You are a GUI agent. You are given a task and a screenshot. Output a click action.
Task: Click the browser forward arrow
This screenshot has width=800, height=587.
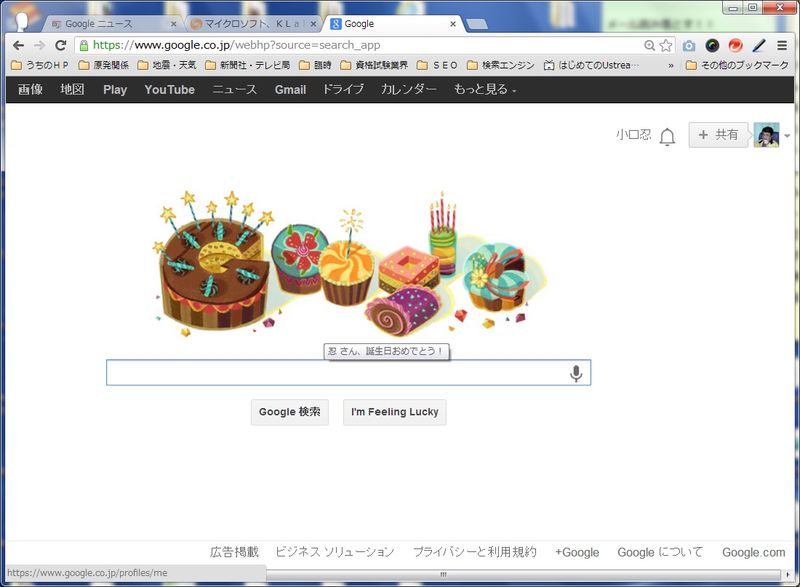click(x=39, y=45)
